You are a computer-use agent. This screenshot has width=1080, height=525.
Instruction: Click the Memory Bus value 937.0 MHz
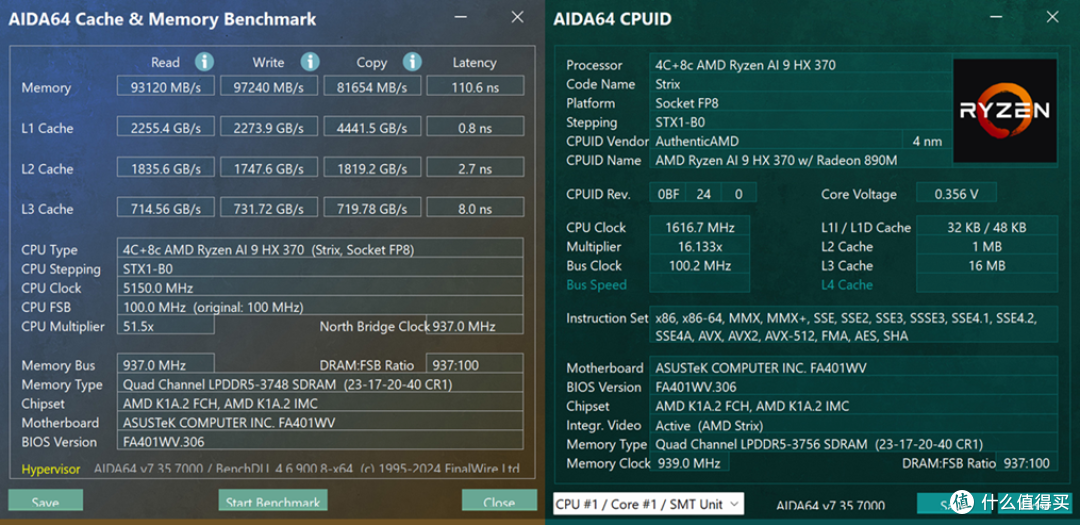click(165, 365)
